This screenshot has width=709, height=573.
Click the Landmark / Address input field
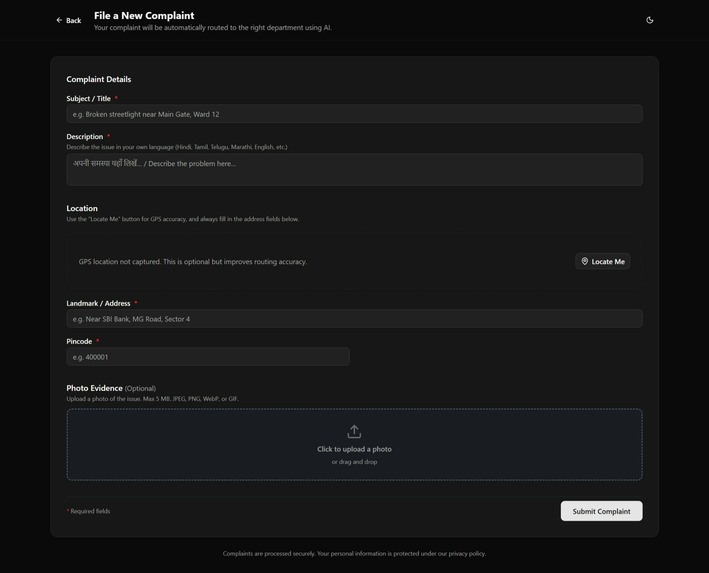tap(354, 319)
